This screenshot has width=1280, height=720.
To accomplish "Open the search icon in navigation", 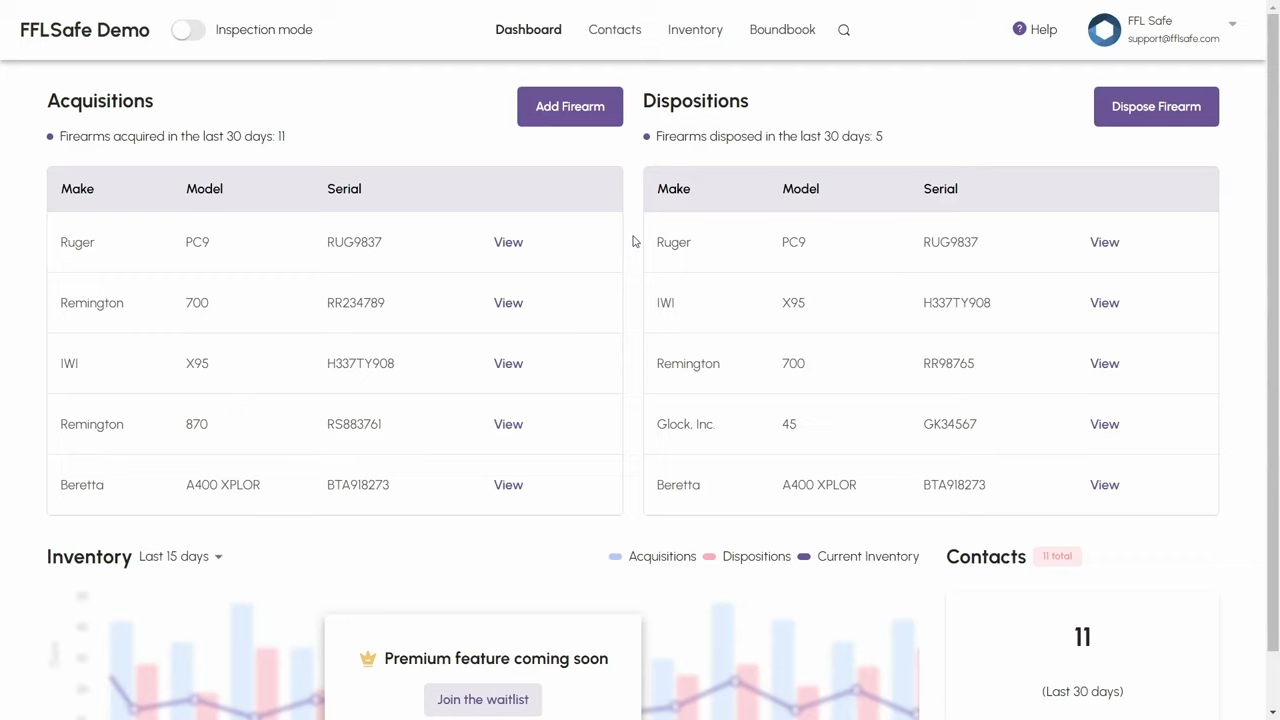I will (x=843, y=29).
